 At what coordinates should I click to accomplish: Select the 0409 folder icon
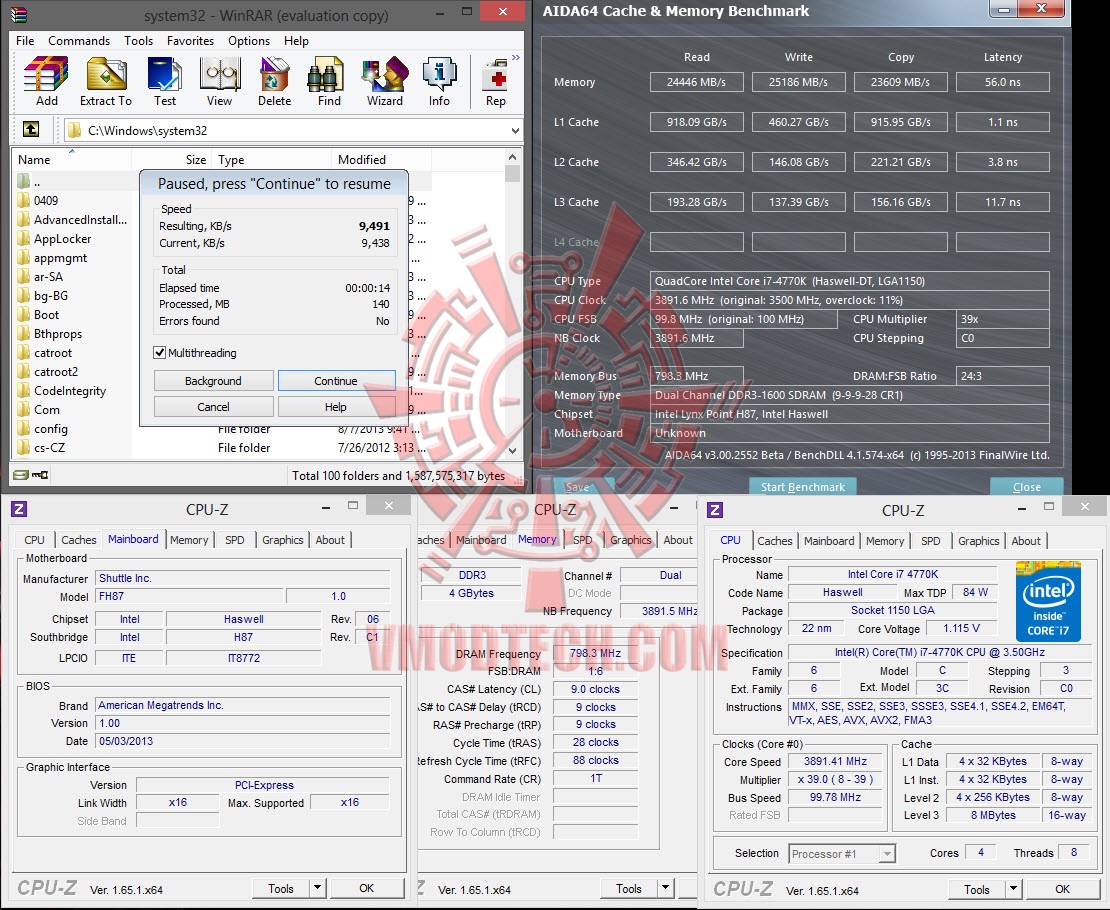[23, 200]
